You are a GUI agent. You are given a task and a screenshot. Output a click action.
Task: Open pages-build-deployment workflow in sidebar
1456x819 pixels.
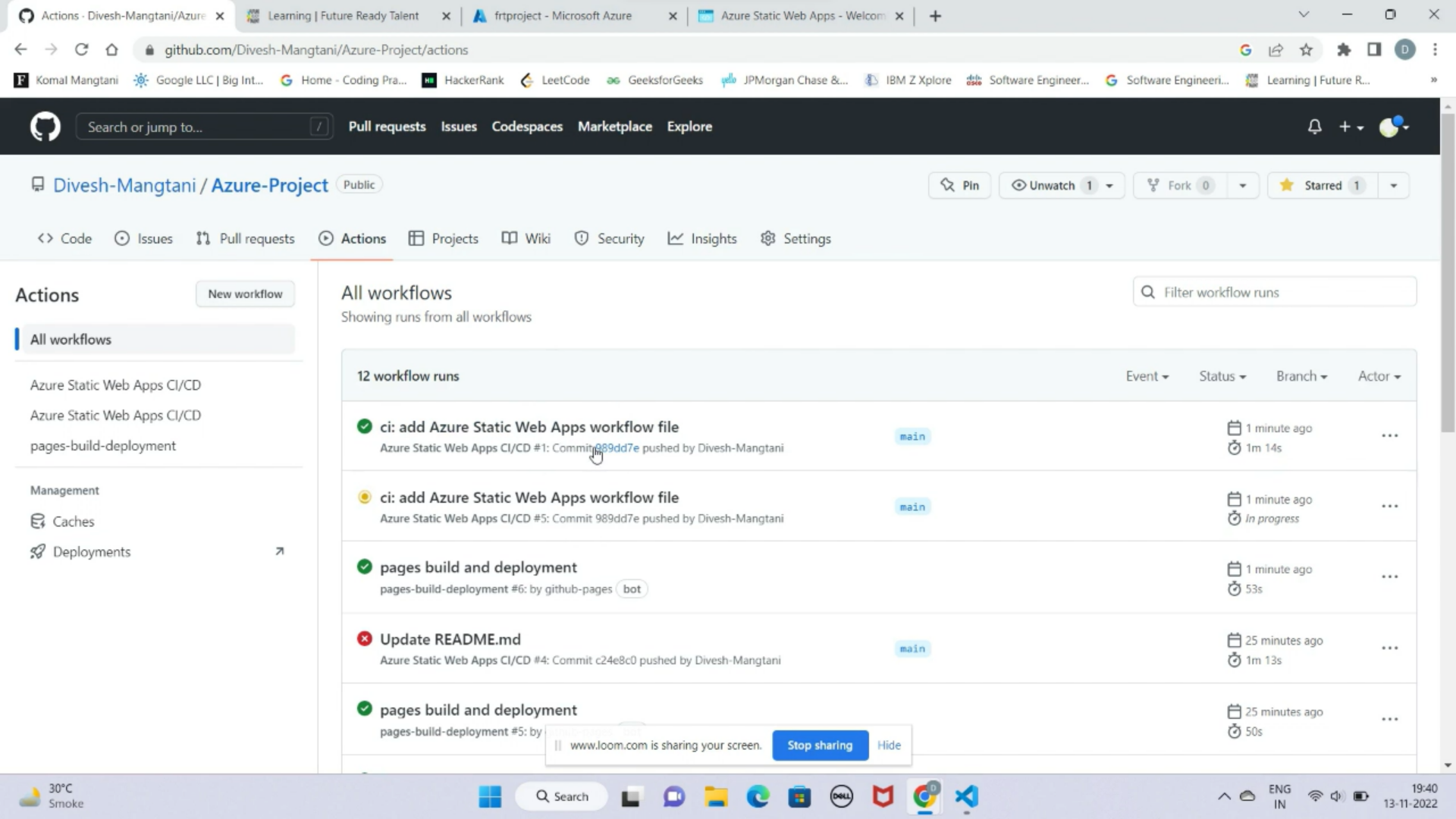(102, 445)
